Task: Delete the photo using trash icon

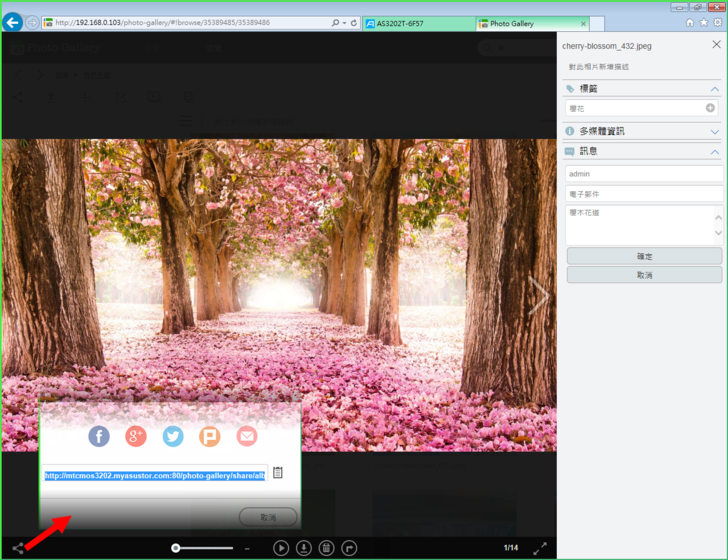Action: pyautogui.click(x=326, y=548)
